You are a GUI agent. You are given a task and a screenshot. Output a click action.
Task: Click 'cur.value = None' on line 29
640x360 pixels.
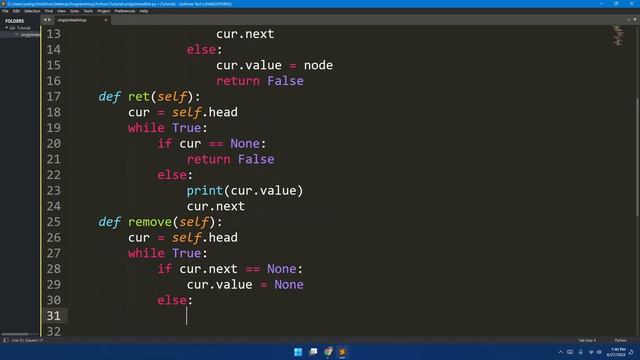(245, 284)
